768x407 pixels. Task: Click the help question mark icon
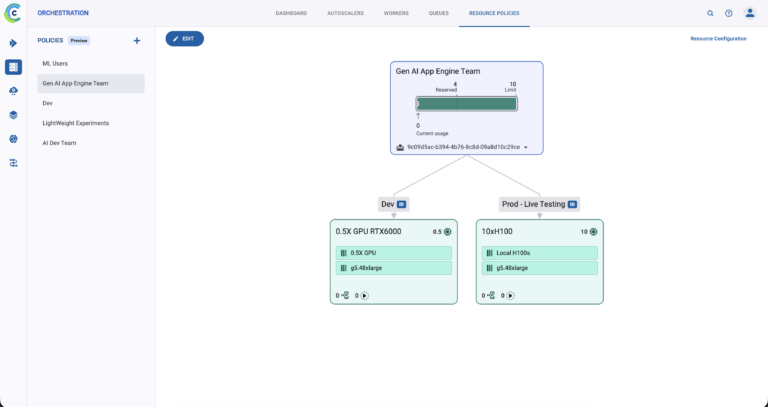[728, 13]
